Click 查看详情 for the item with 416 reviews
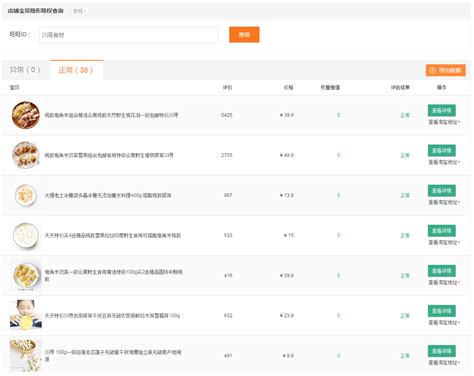Viewport: 474px width, 376px height. tap(442, 271)
